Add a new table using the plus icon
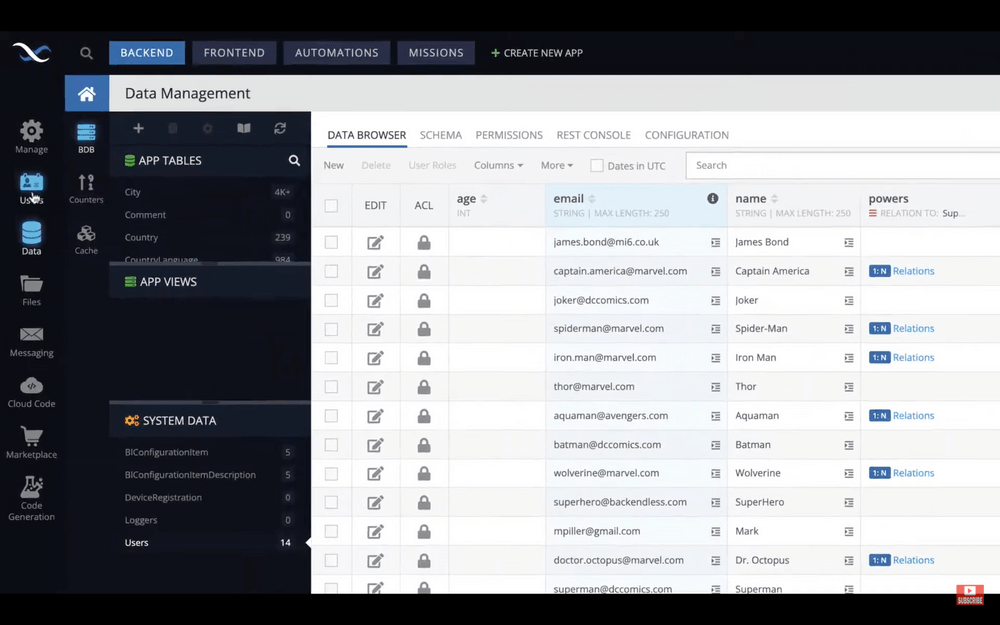Screen dimensions: 1000x625 [138, 128]
